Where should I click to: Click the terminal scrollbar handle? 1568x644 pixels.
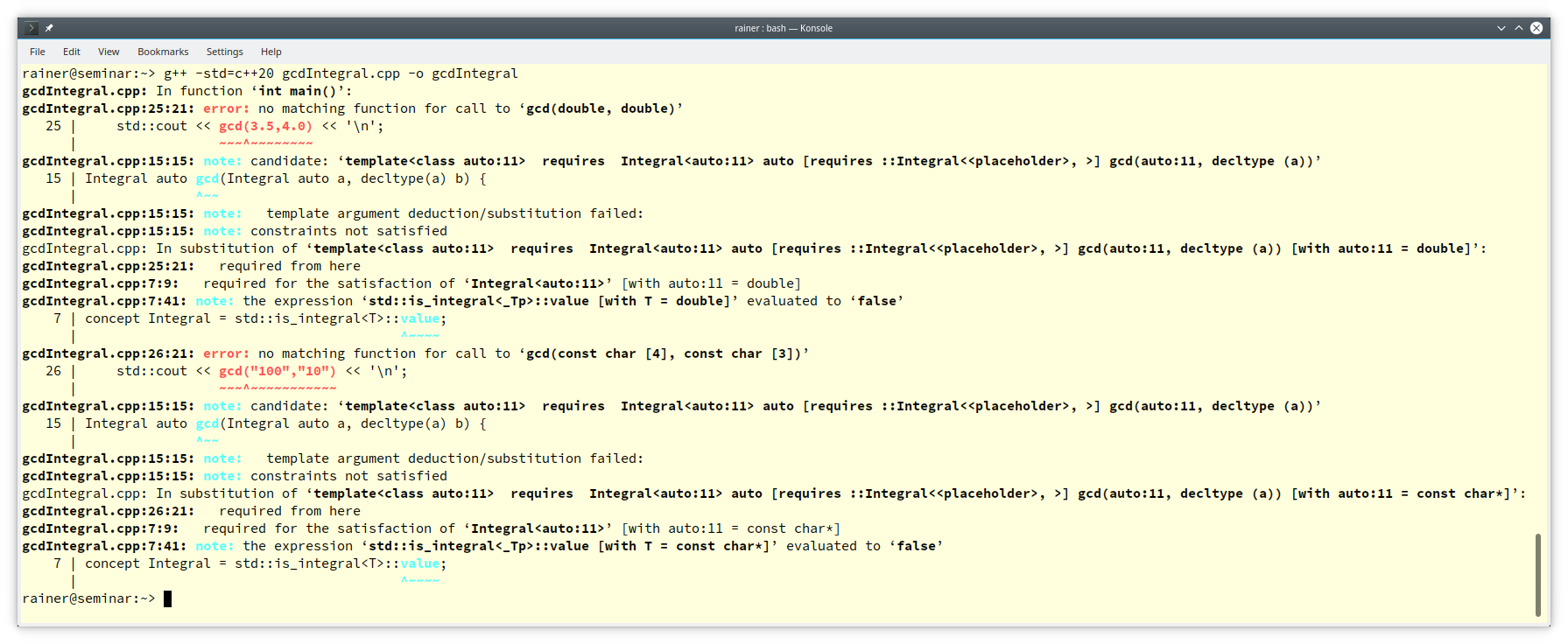(x=1538, y=575)
